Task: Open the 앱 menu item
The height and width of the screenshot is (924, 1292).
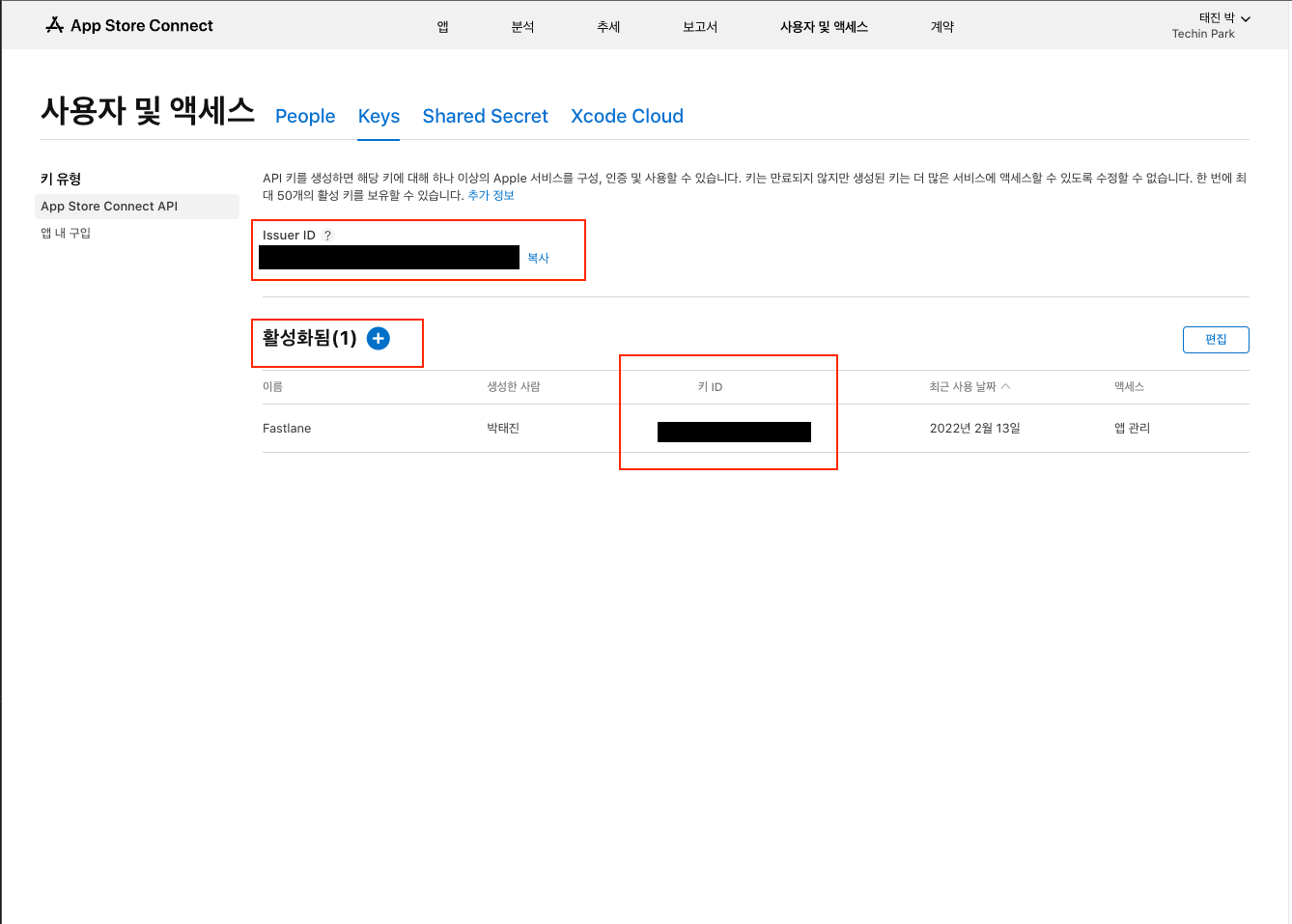Action: click(x=442, y=27)
